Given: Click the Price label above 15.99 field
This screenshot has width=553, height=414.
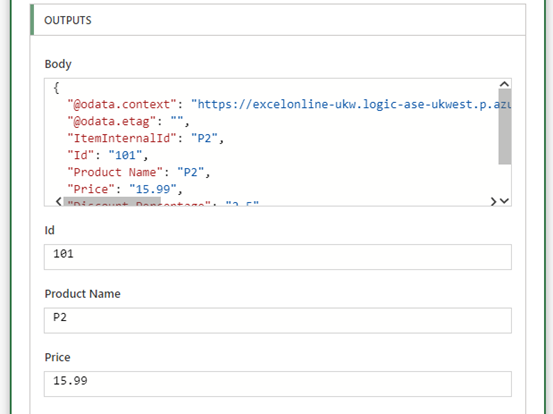Looking at the screenshot, I should pos(57,357).
